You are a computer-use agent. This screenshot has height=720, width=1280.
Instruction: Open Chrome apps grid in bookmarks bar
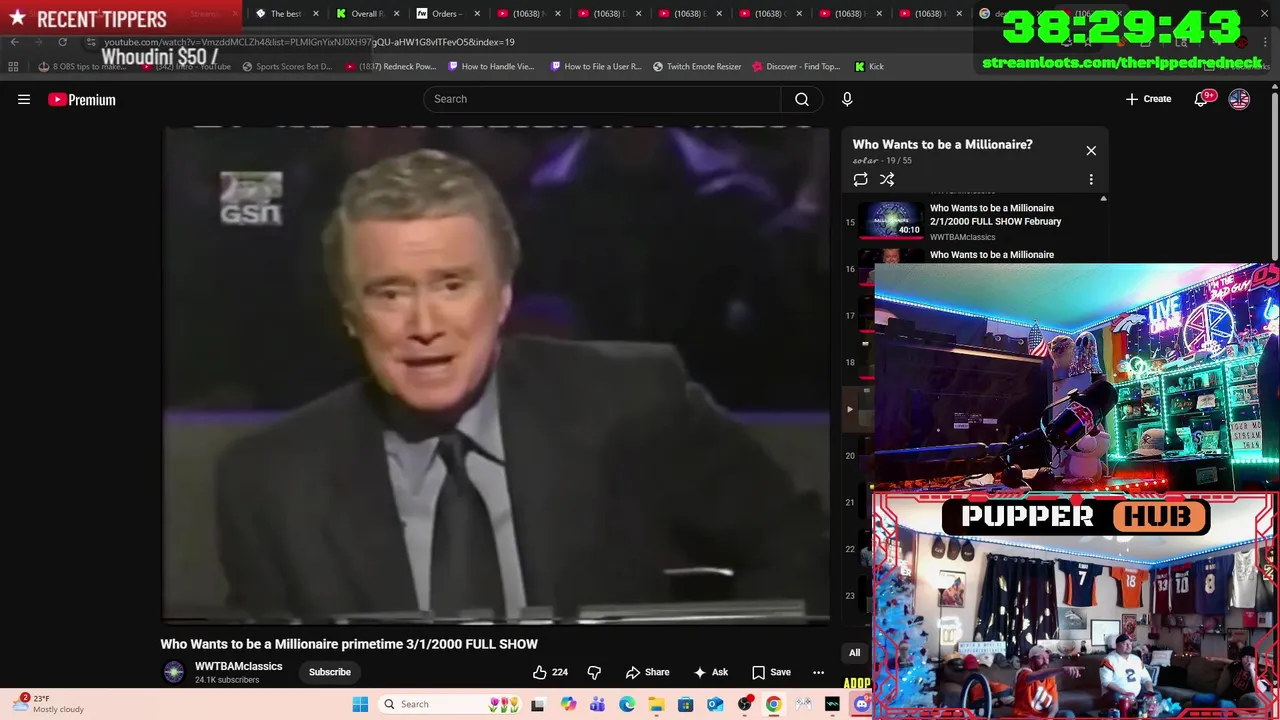click(x=13, y=67)
